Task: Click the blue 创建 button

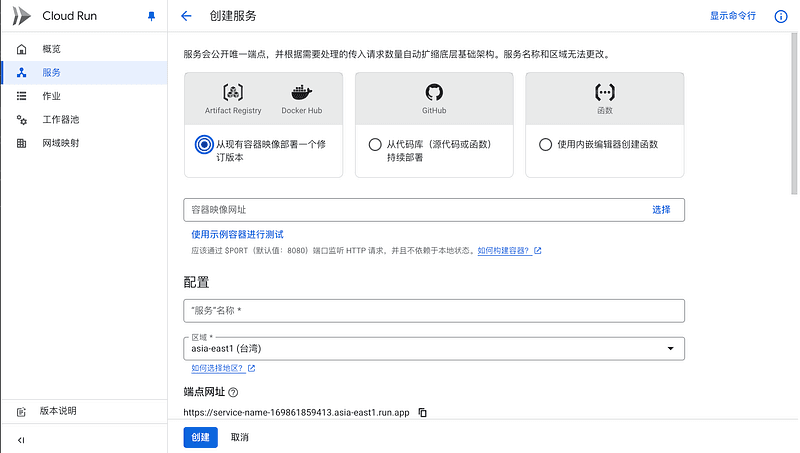Action: coord(200,437)
